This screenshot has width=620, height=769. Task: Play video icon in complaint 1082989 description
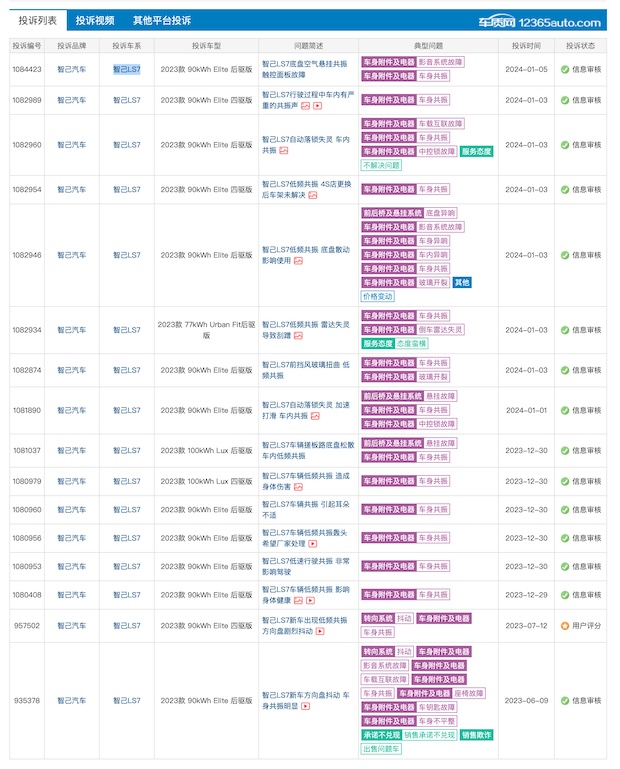(317, 106)
